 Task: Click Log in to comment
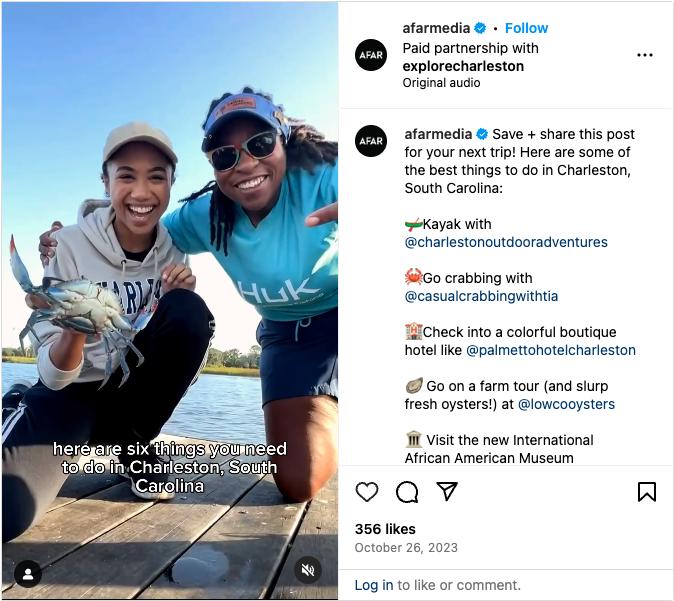click(374, 585)
